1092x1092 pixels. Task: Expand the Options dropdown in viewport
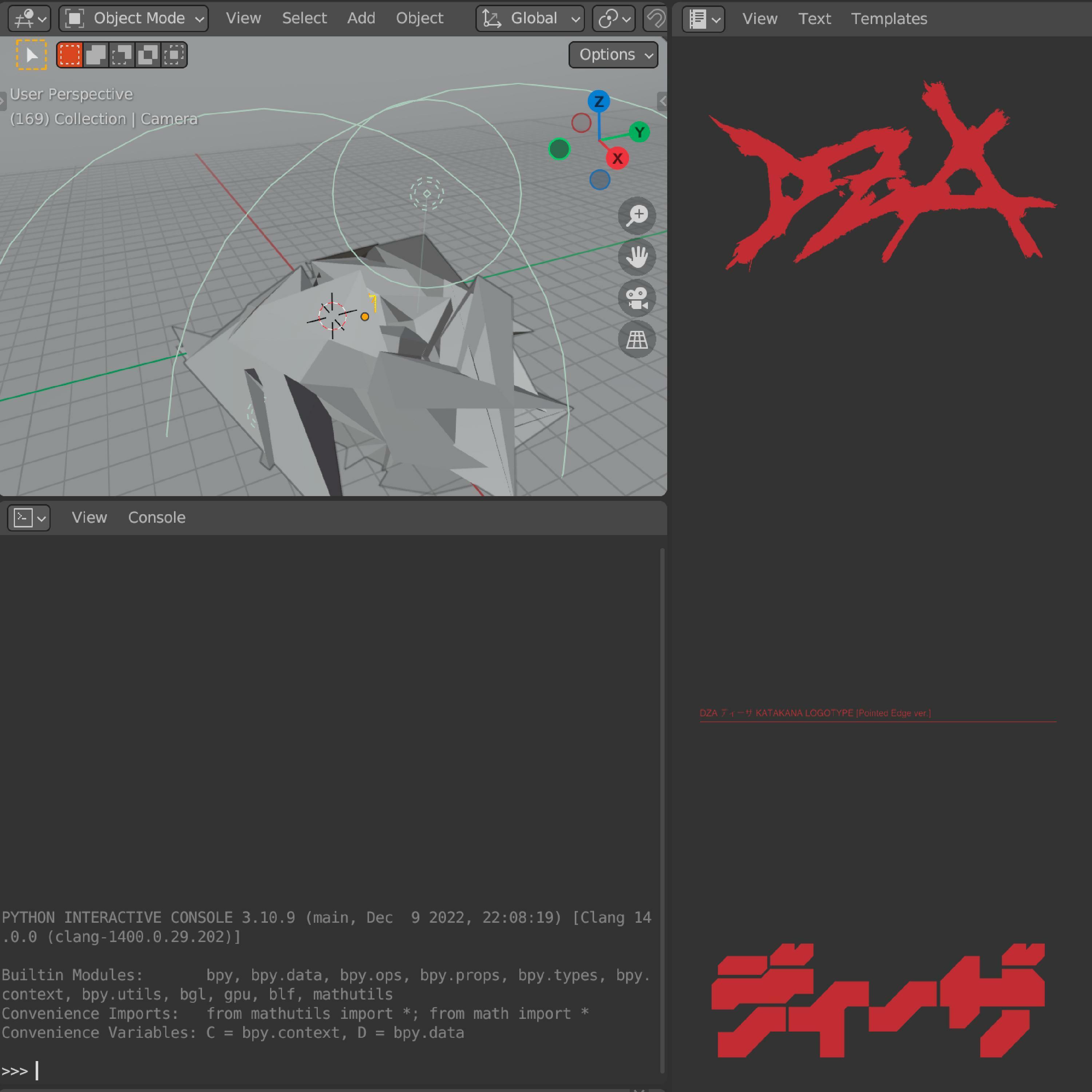pyautogui.click(x=613, y=55)
